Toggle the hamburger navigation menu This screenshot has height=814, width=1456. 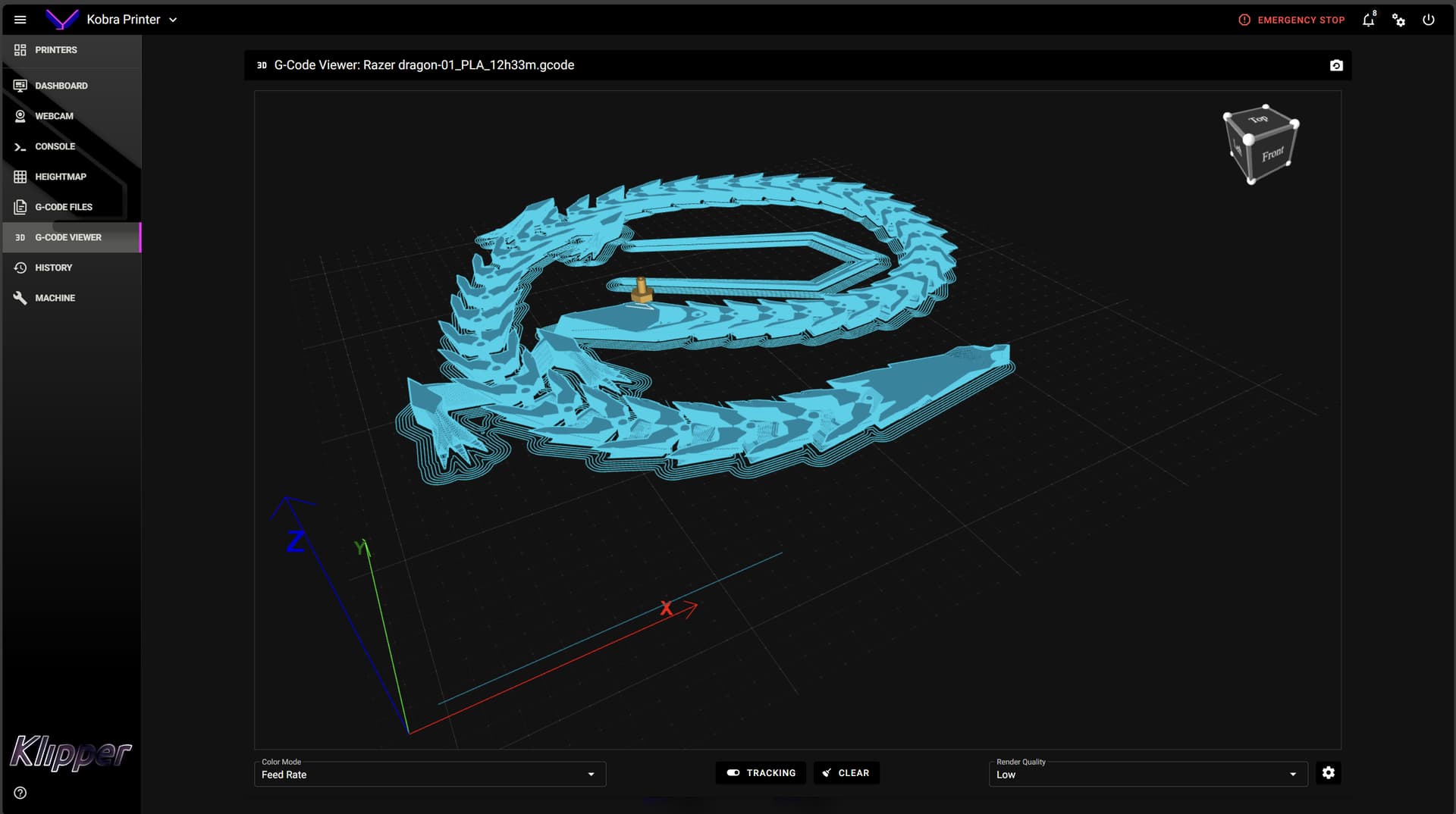(20, 20)
